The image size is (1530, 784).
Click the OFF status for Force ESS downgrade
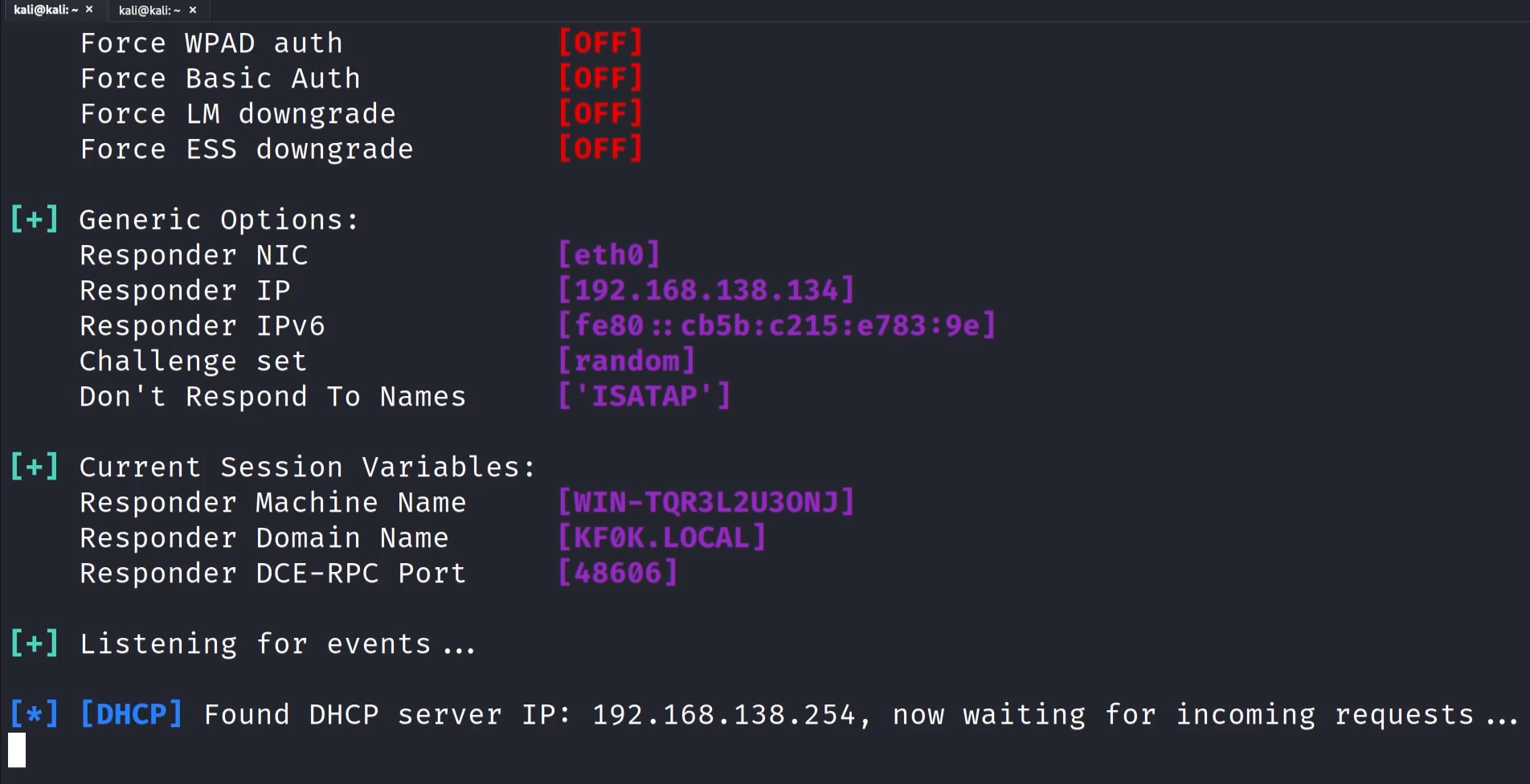(600, 149)
